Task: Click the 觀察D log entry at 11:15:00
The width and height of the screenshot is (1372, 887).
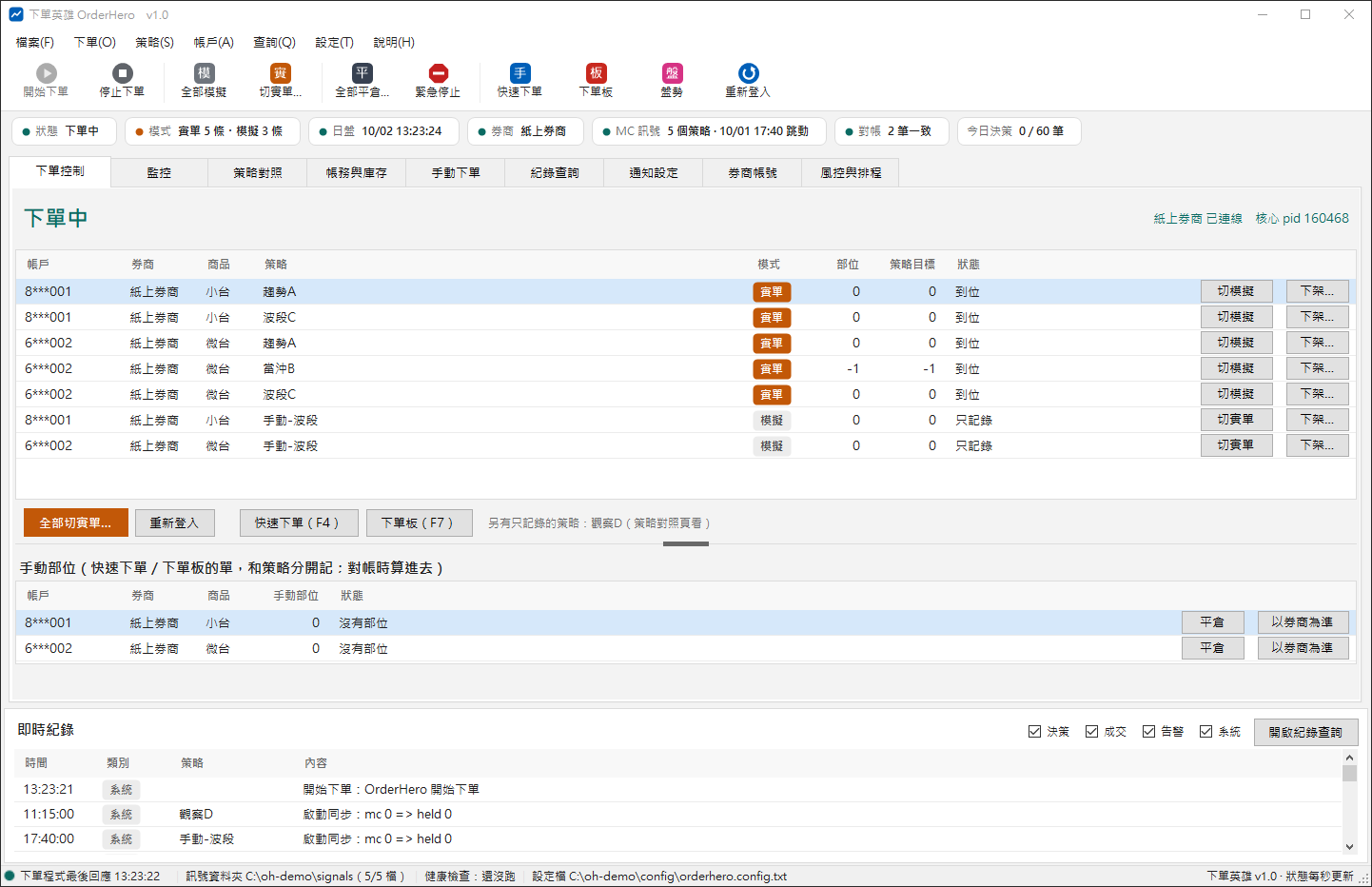Action: (679, 814)
